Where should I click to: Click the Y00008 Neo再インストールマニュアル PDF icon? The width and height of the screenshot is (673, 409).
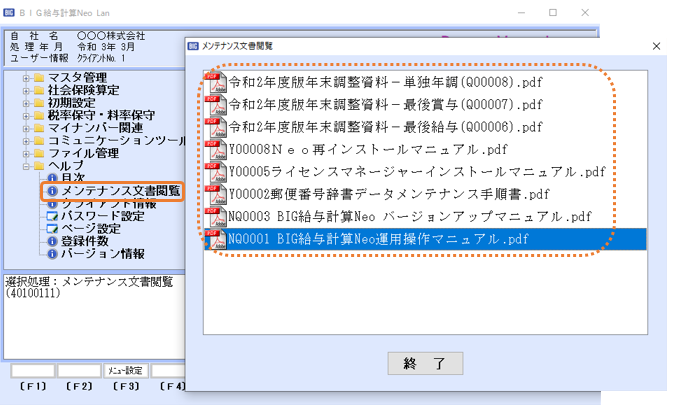tap(214, 150)
